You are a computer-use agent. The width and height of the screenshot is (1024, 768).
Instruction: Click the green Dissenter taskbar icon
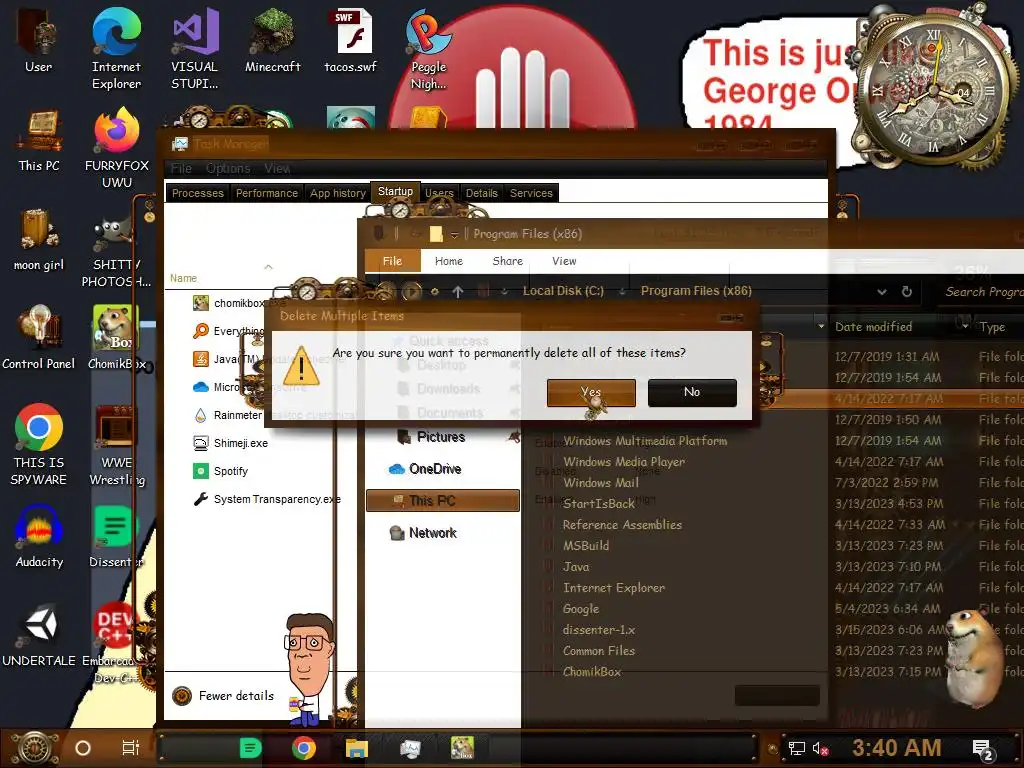coord(250,748)
